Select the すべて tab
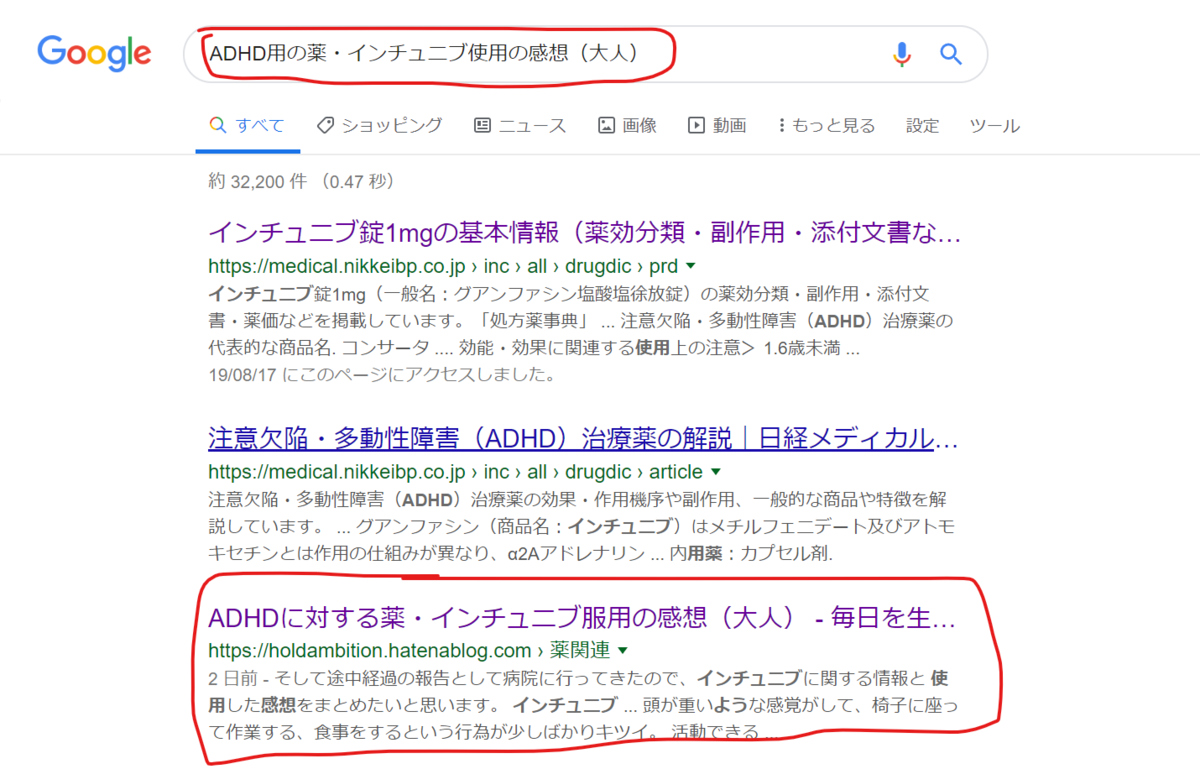 (x=247, y=126)
